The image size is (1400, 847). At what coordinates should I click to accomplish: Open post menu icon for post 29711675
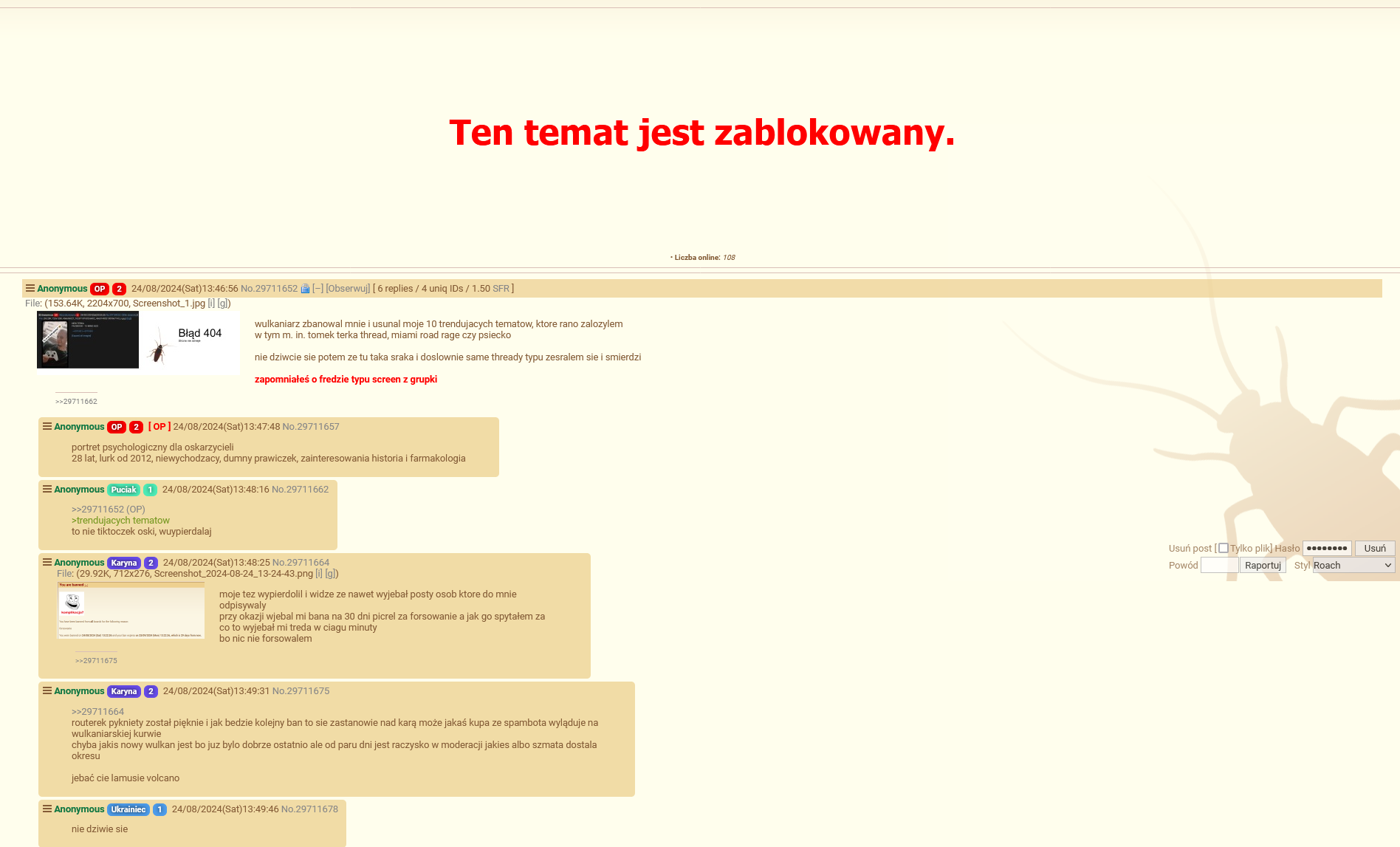click(x=47, y=690)
